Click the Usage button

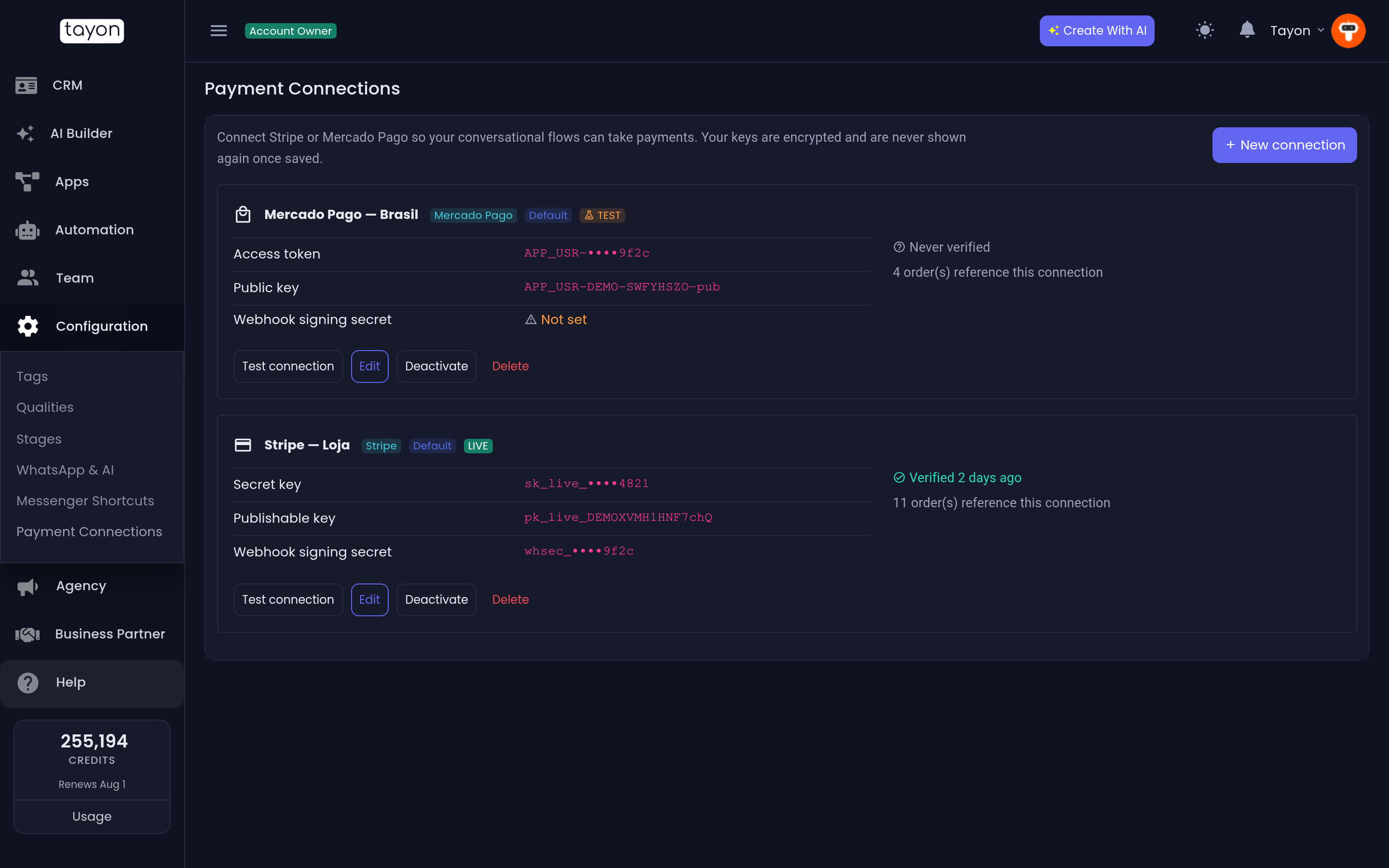[92, 816]
